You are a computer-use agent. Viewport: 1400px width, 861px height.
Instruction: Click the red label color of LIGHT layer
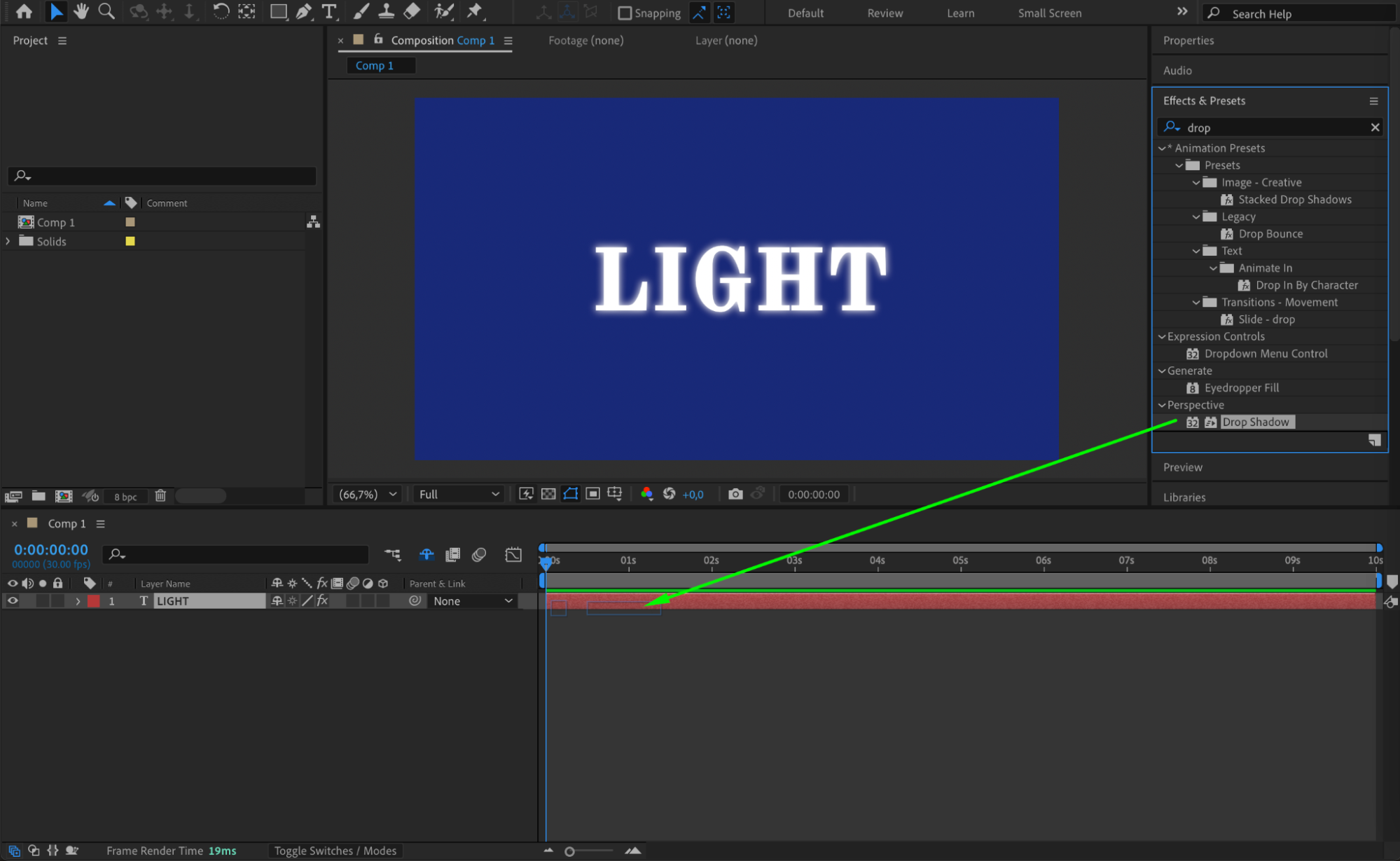(x=94, y=601)
